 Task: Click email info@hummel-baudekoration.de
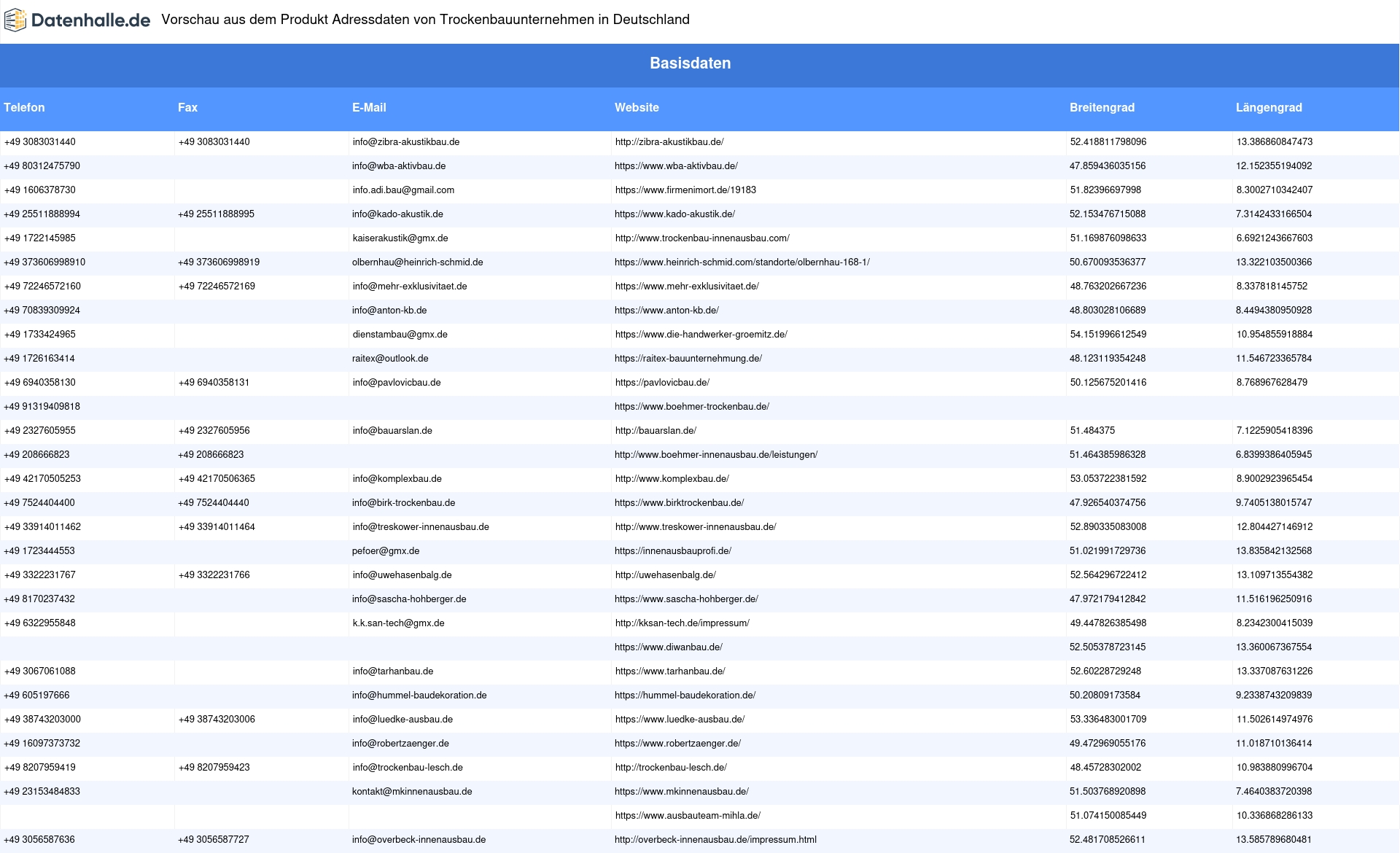[419, 696]
